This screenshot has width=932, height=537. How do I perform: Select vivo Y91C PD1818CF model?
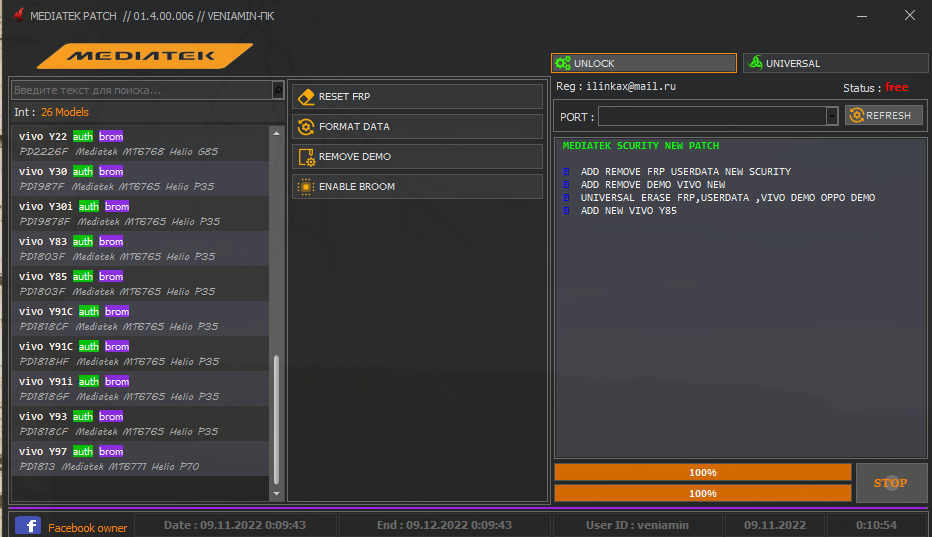[x=140, y=319]
